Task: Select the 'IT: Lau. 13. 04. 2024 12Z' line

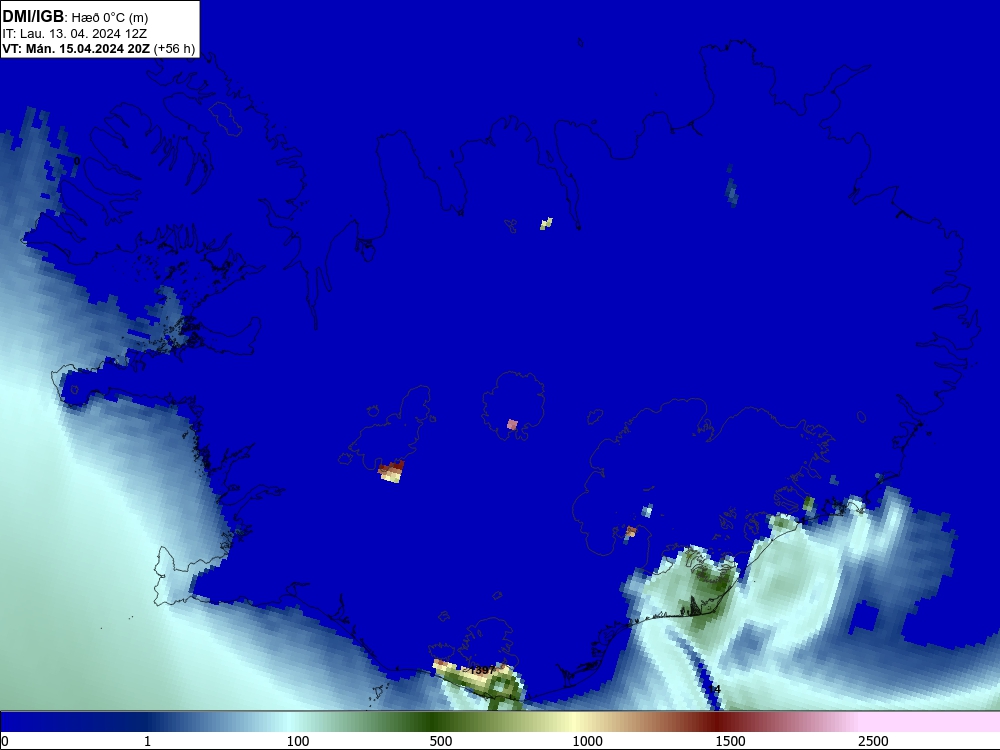Action: pos(75,34)
